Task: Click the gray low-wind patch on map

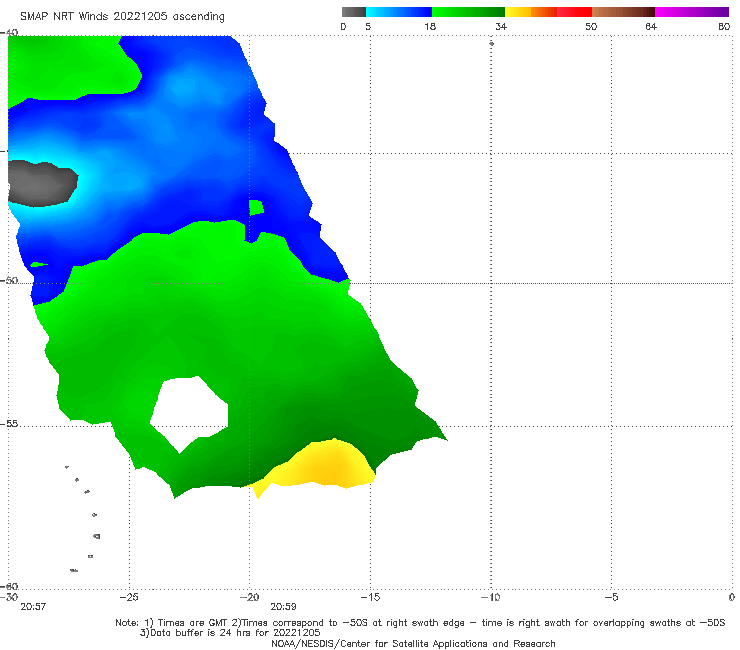Action: (42, 183)
